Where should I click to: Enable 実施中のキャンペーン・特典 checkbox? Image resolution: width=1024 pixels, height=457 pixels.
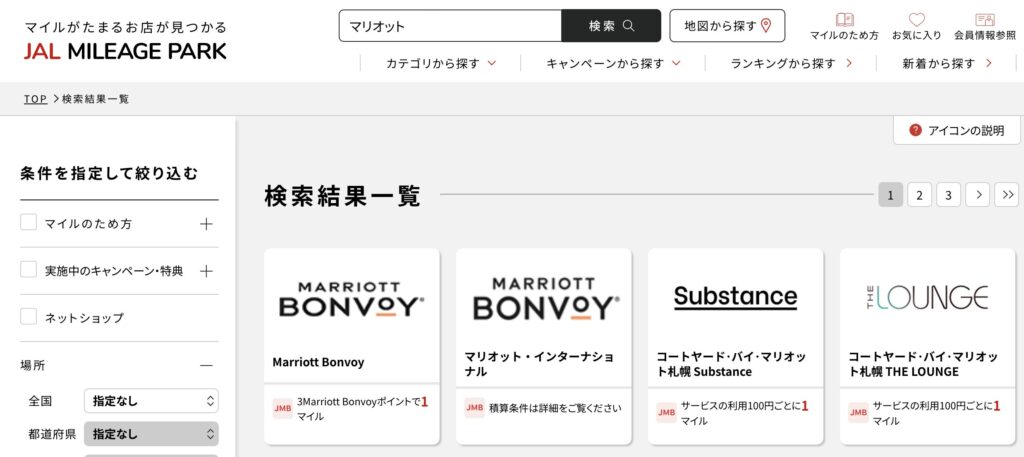[x=29, y=270]
